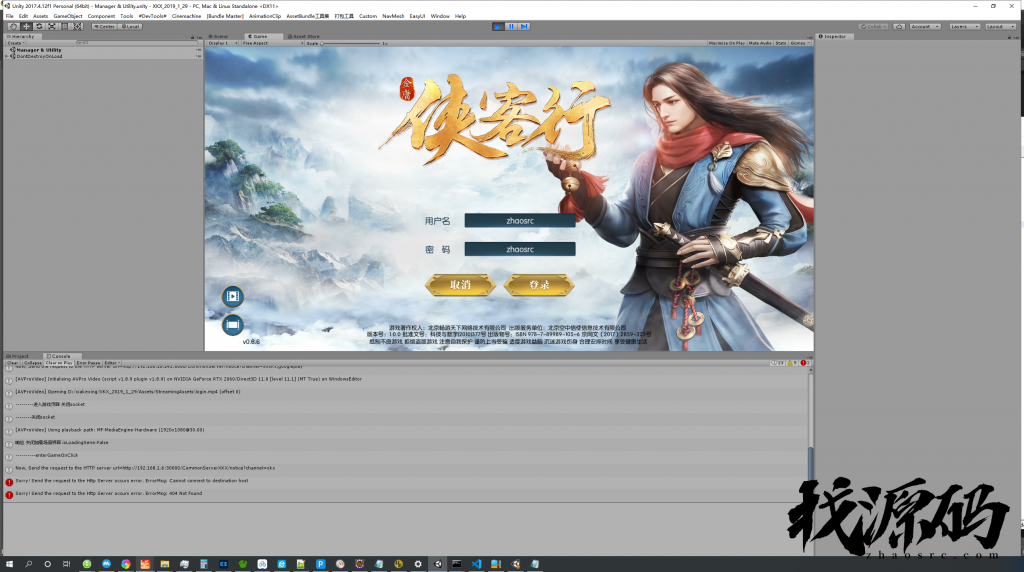1024x572 pixels.
Task: Open the Layout dropdown
Action: (1000, 27)
